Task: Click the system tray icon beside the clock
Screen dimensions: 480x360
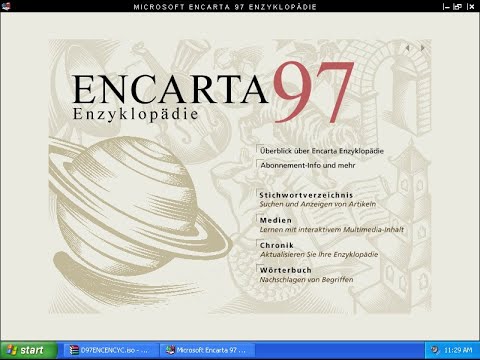Action: point(435,350)
